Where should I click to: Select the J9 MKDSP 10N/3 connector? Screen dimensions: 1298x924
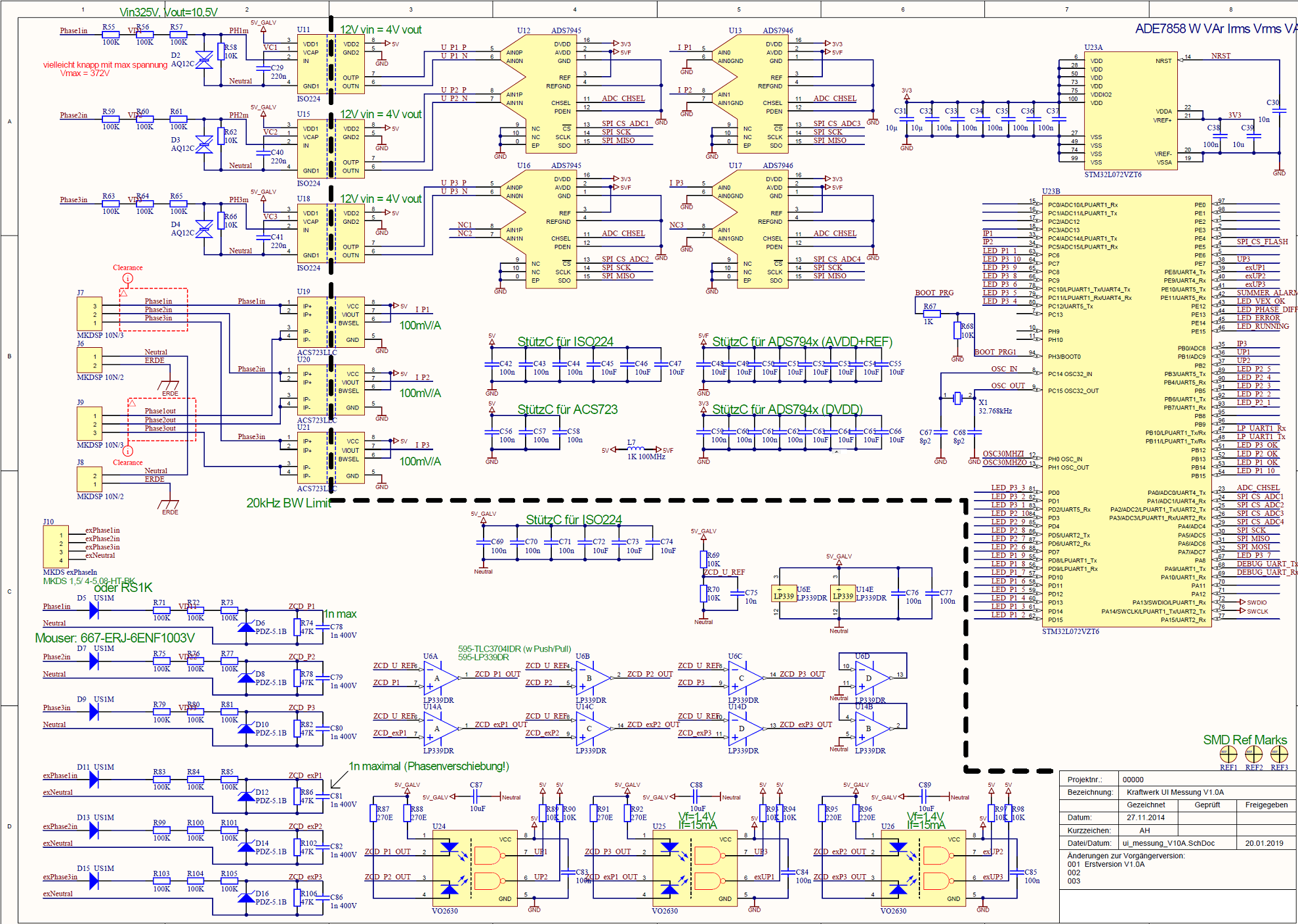click(89, 424)
